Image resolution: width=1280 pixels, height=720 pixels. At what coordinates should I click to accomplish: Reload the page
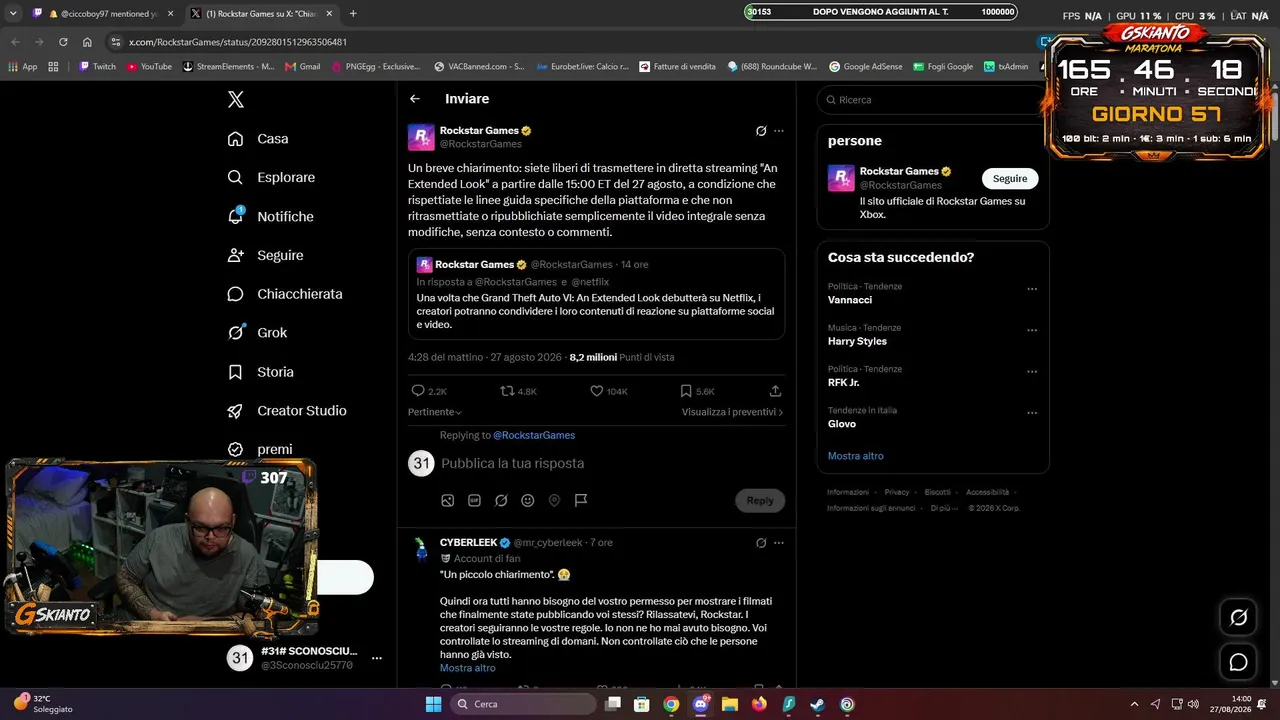click(x=63, y=42)
